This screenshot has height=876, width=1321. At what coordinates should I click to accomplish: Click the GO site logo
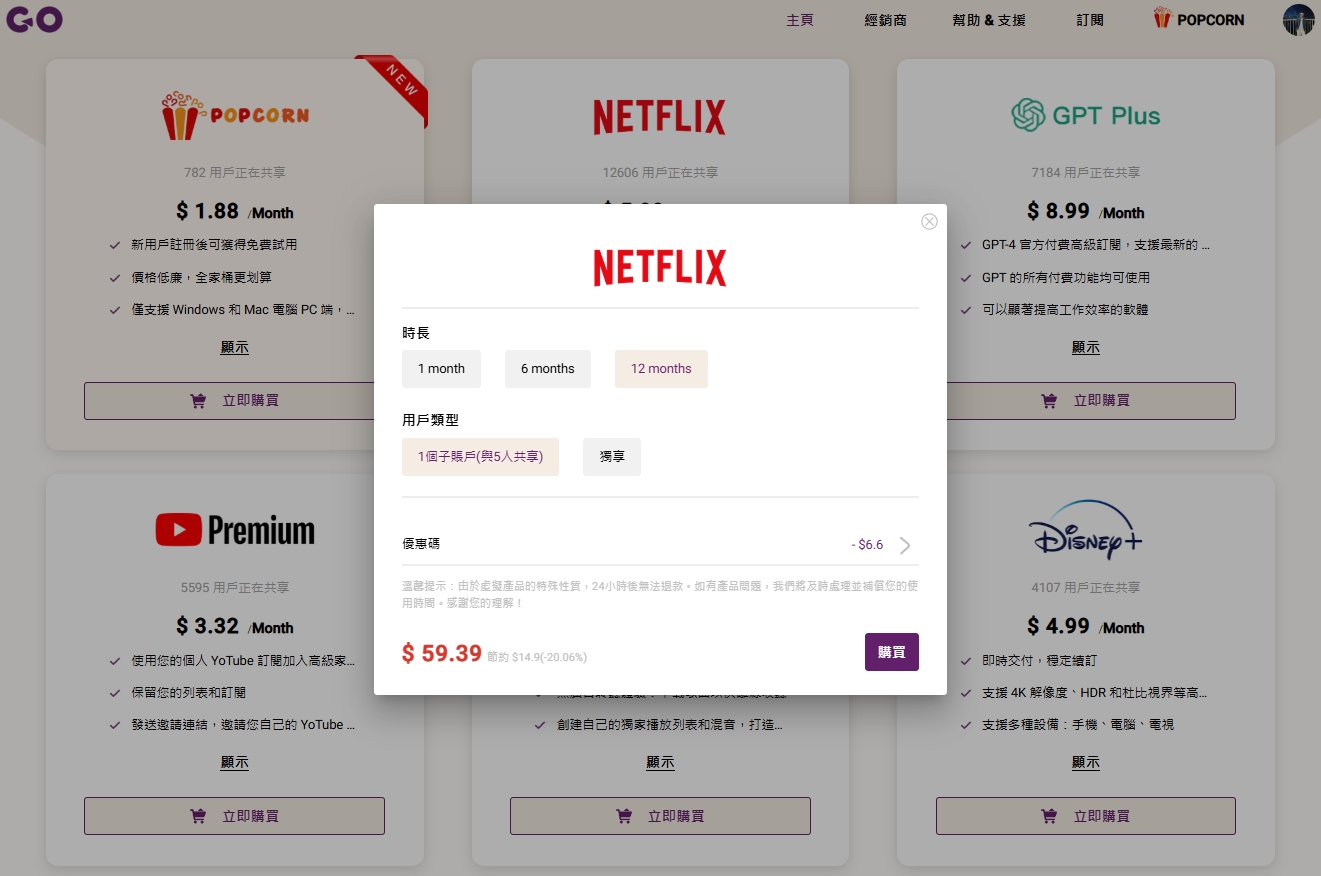click(x=34, y=19)
